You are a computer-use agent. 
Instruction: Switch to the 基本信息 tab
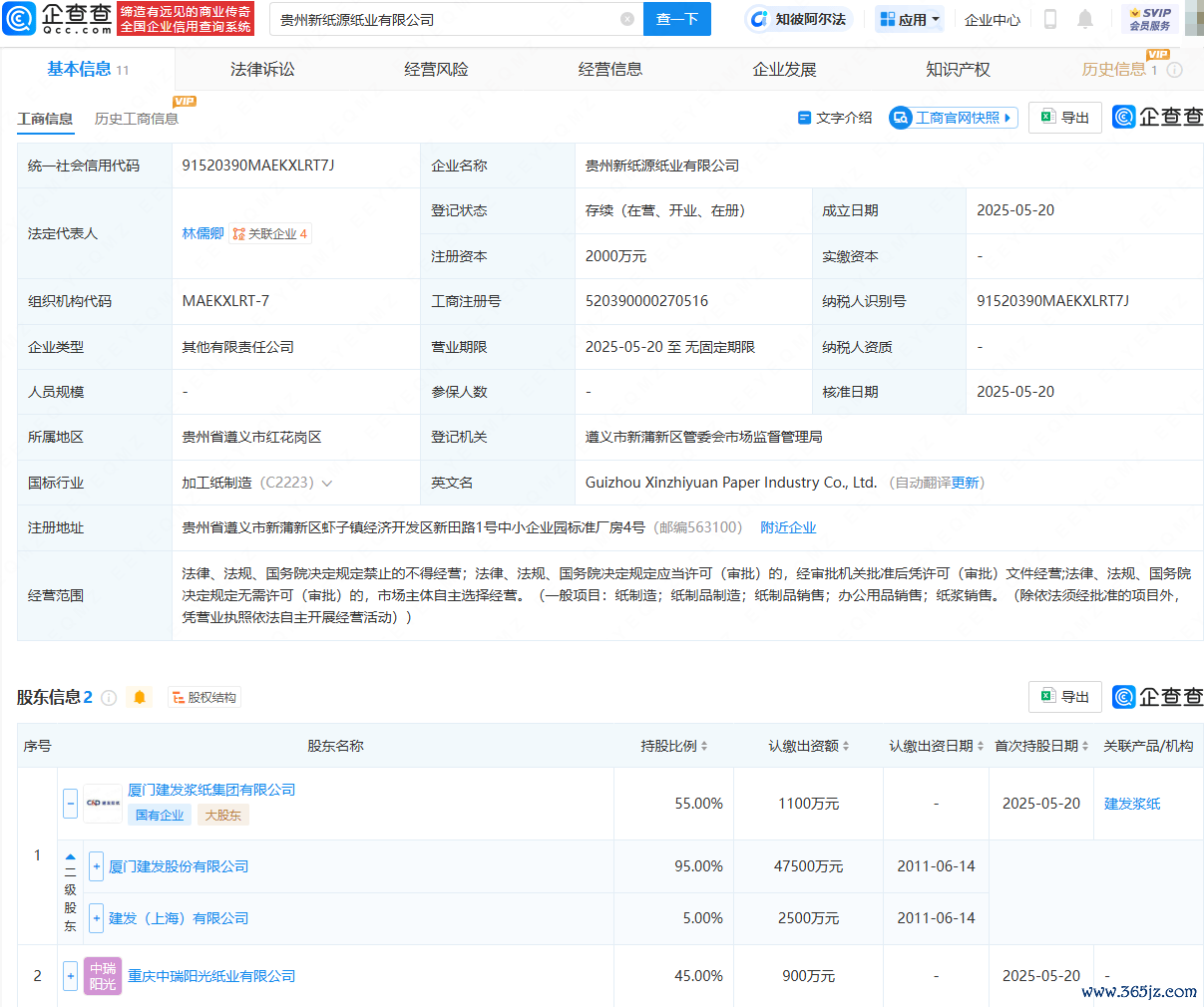(x=88, y=69)
